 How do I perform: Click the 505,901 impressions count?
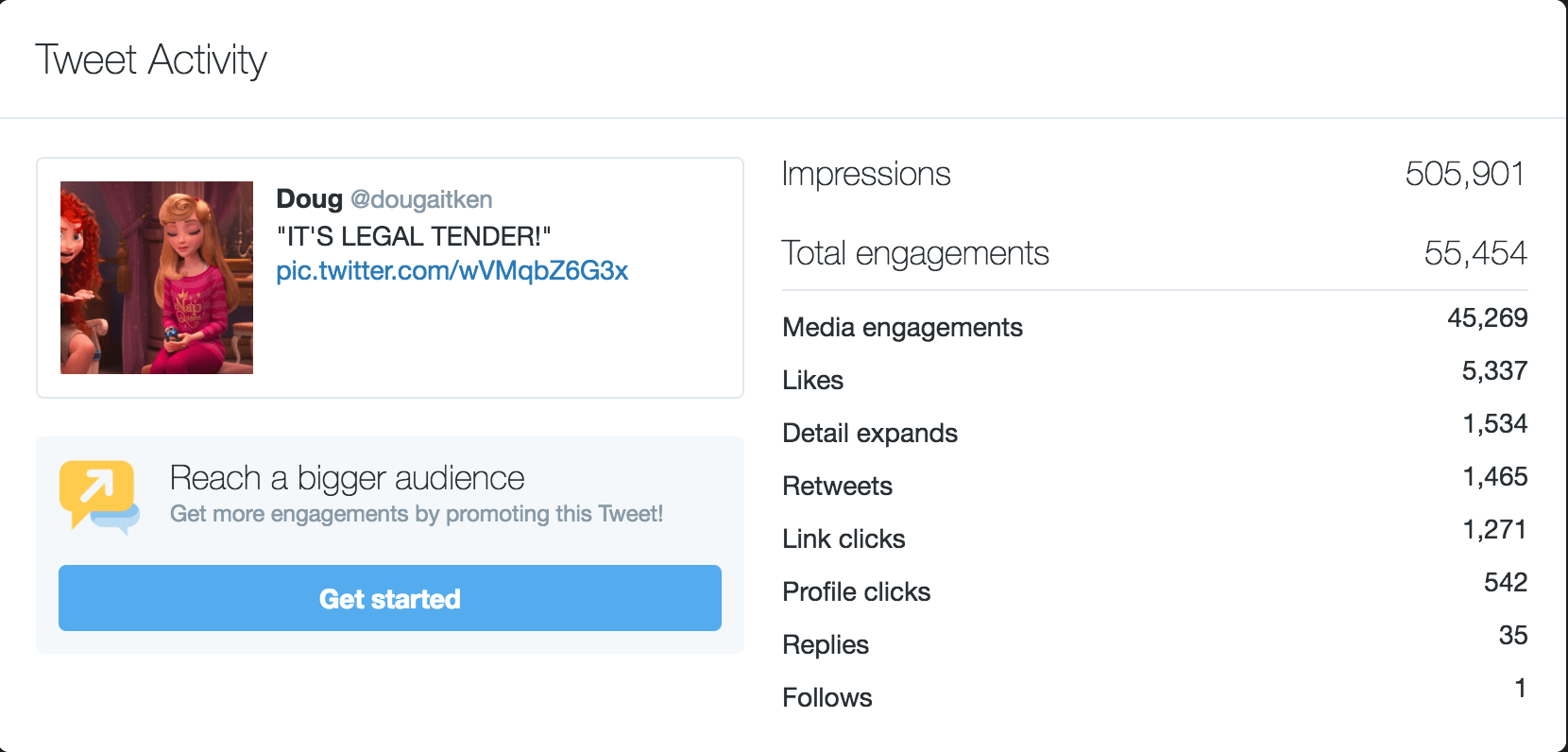click(x=1464, y=174)
